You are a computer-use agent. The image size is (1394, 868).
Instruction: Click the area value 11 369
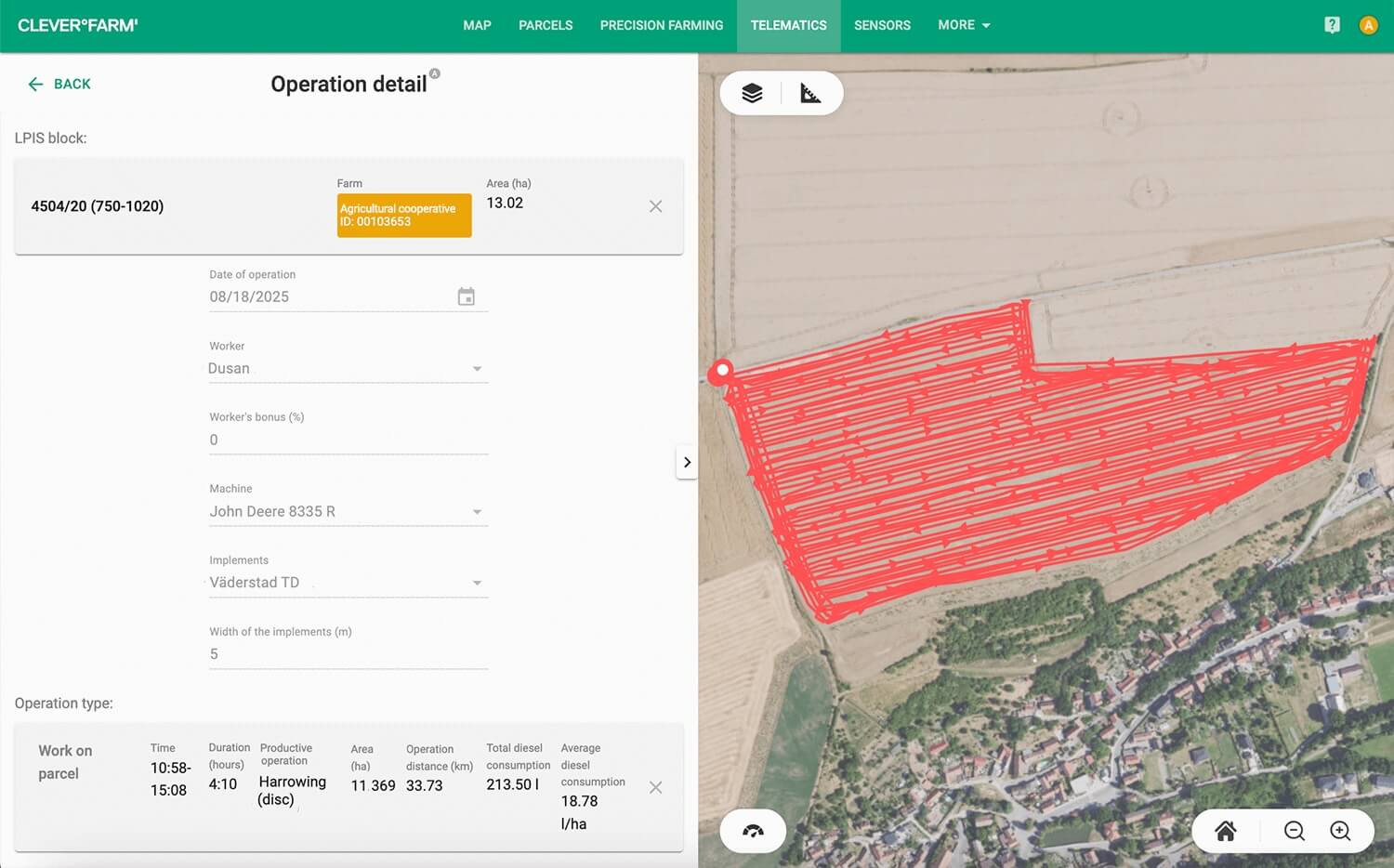click(x=373, y=786)
